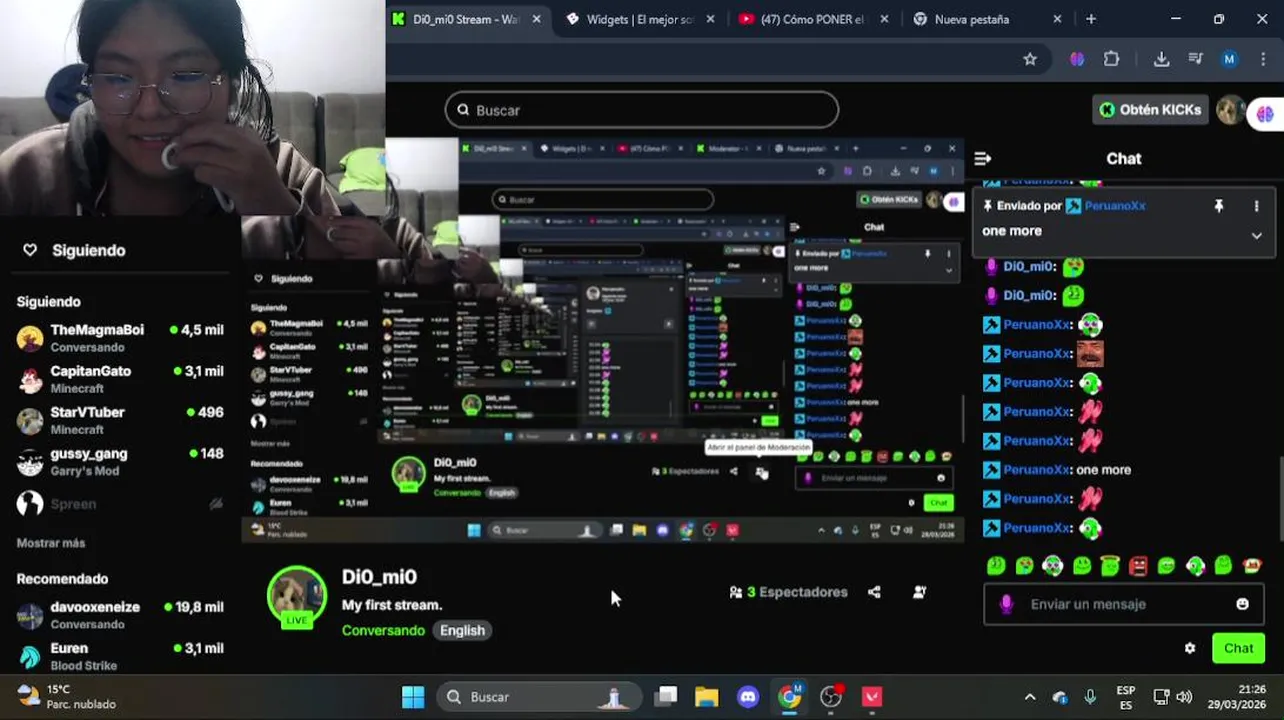Open StarVTuber channel in sidebar
1284x720 pixels.
(x=120, y=420)
